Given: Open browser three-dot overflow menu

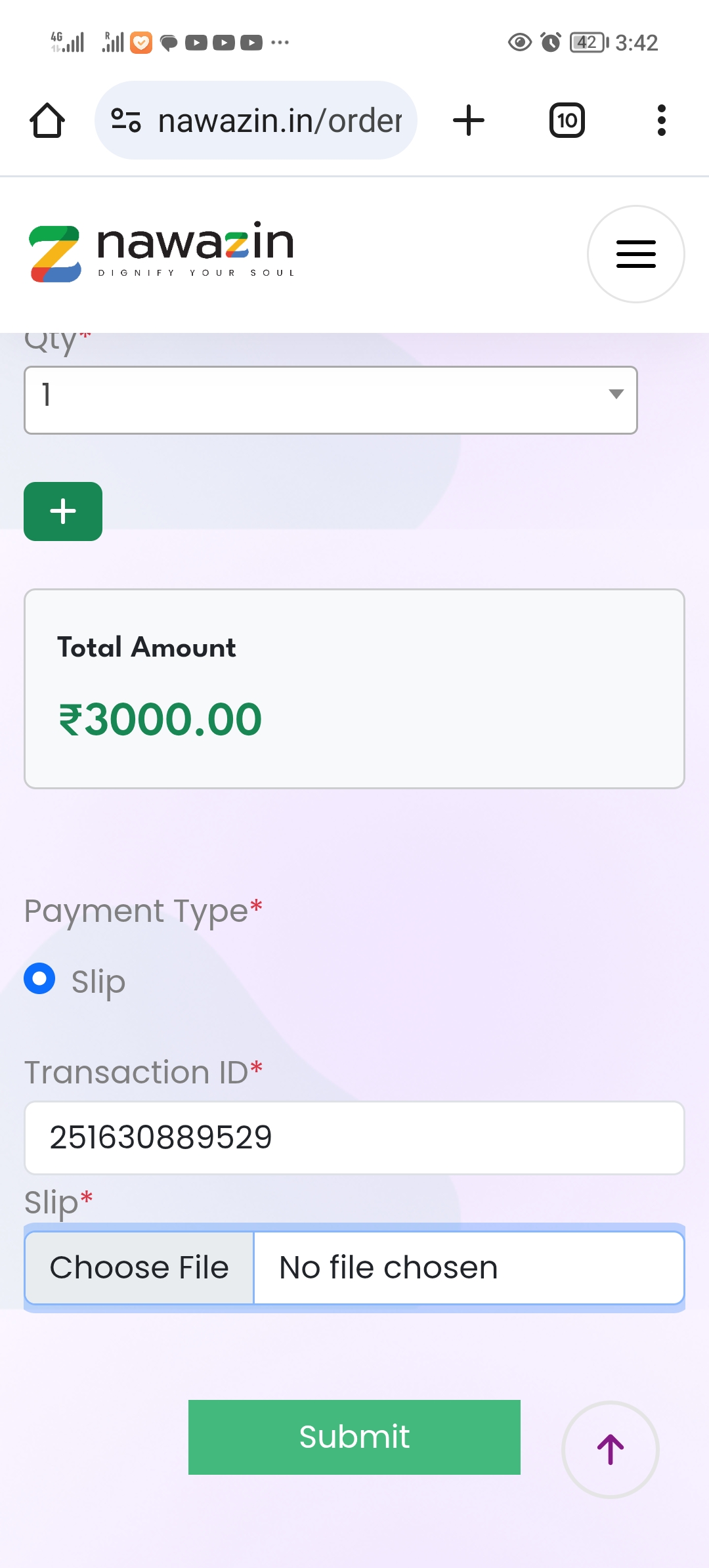Looking at the screenshot, I should [661, 121].
